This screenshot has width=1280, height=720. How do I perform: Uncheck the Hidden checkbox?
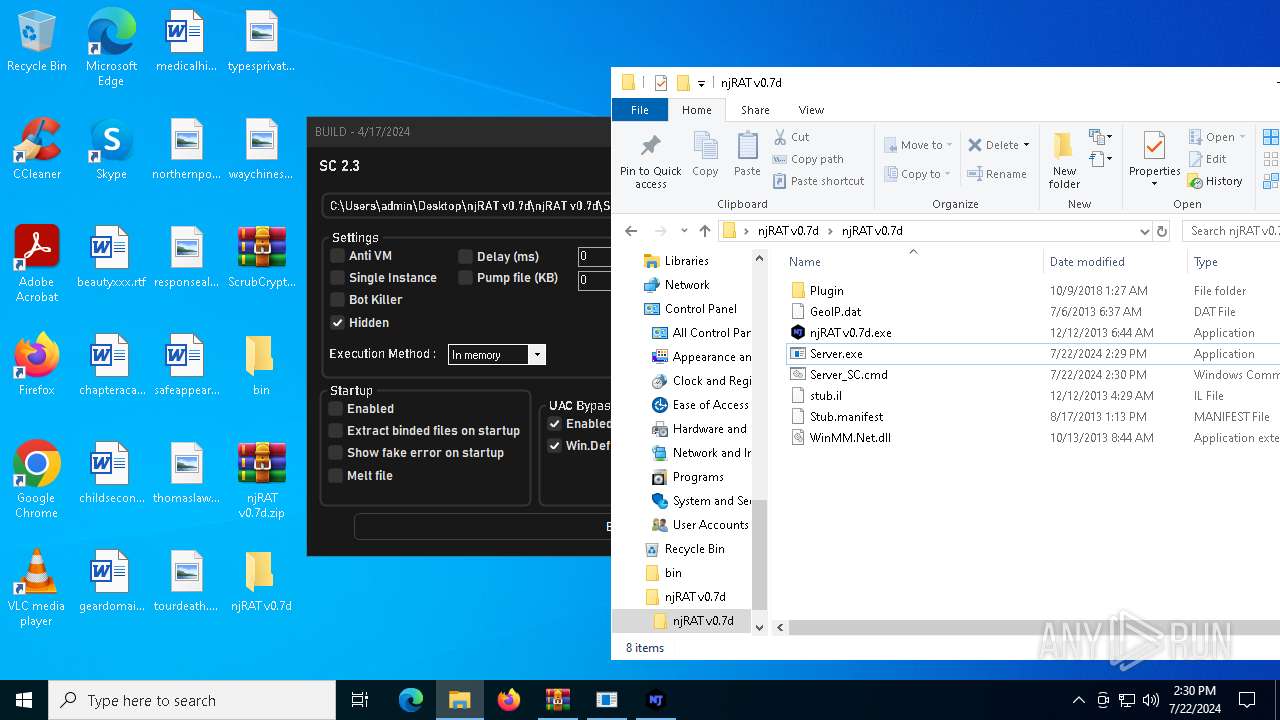pos(338,323)
